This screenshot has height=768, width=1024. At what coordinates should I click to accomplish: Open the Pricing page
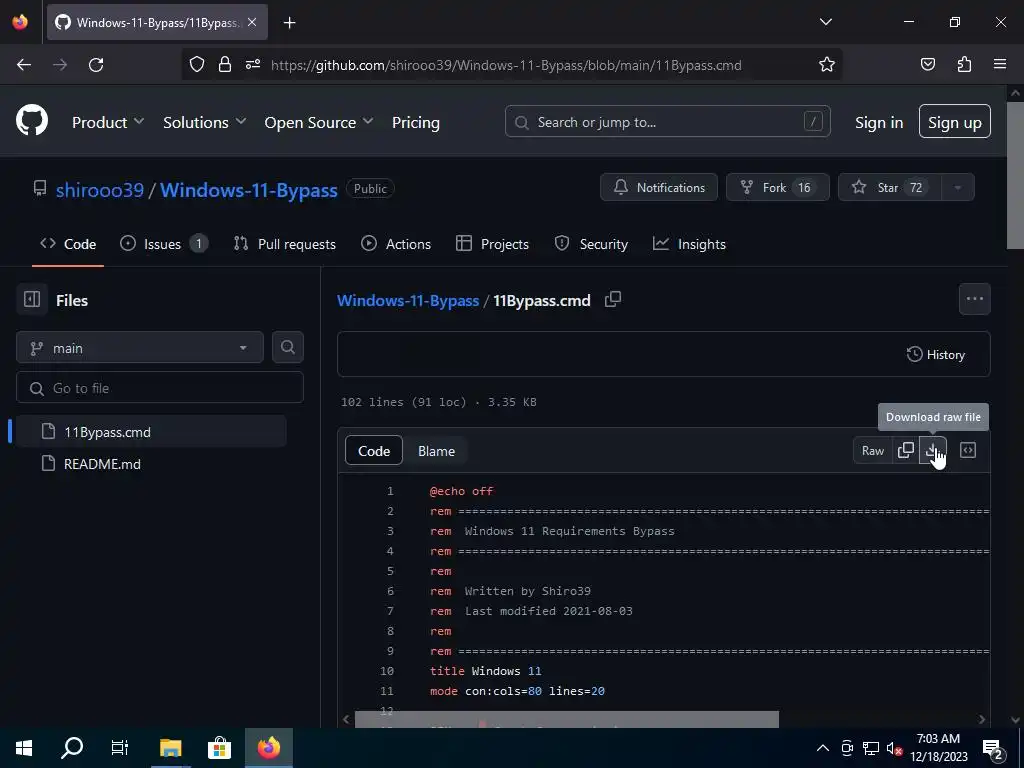[x=416, y=122]
